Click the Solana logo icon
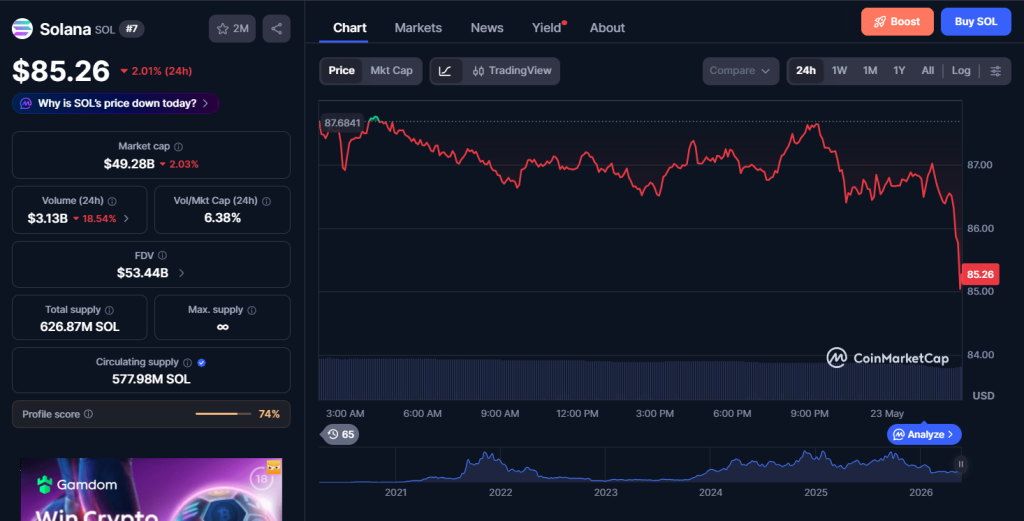Image resolution: width=1024 pixels, height=521 pixels. pos(22,29)
